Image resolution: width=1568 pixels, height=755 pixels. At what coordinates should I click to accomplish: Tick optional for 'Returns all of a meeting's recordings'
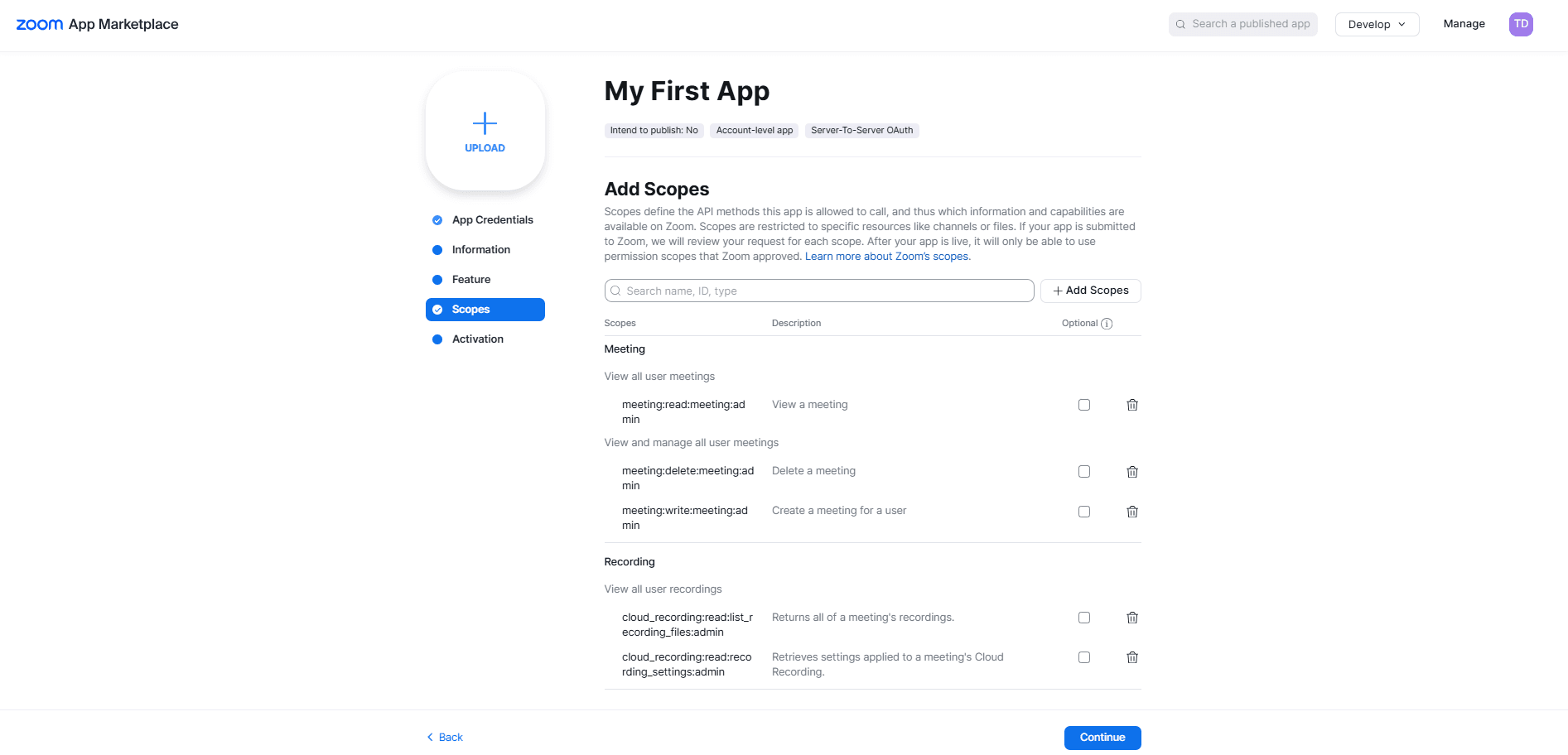pyautogui.click(x=1084, y=618)
